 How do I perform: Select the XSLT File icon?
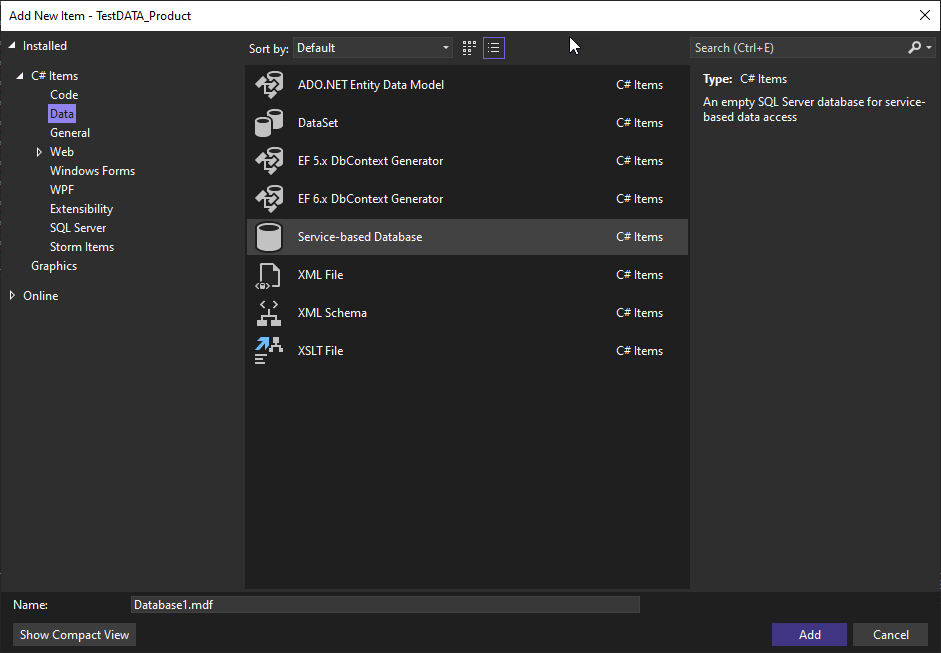pos(269,351)
